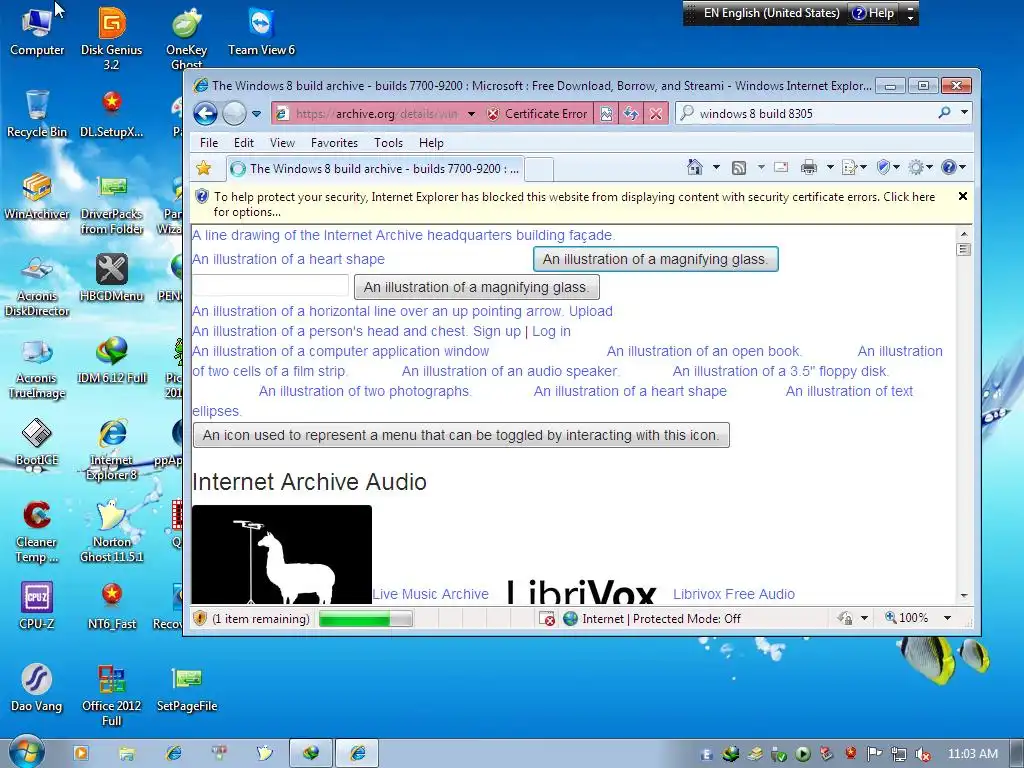
Task: Toggle Compatibility View torn-page icon
Action: pos(606,114)
